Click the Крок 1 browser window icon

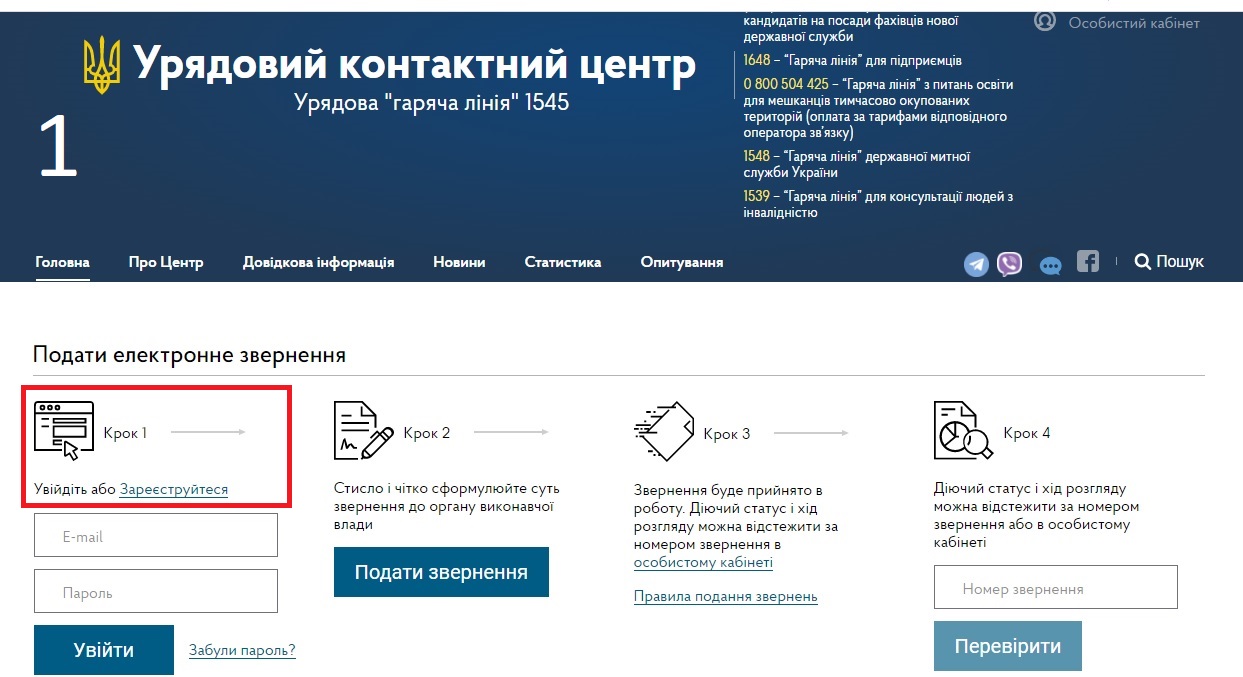click(x=64, y=430)
